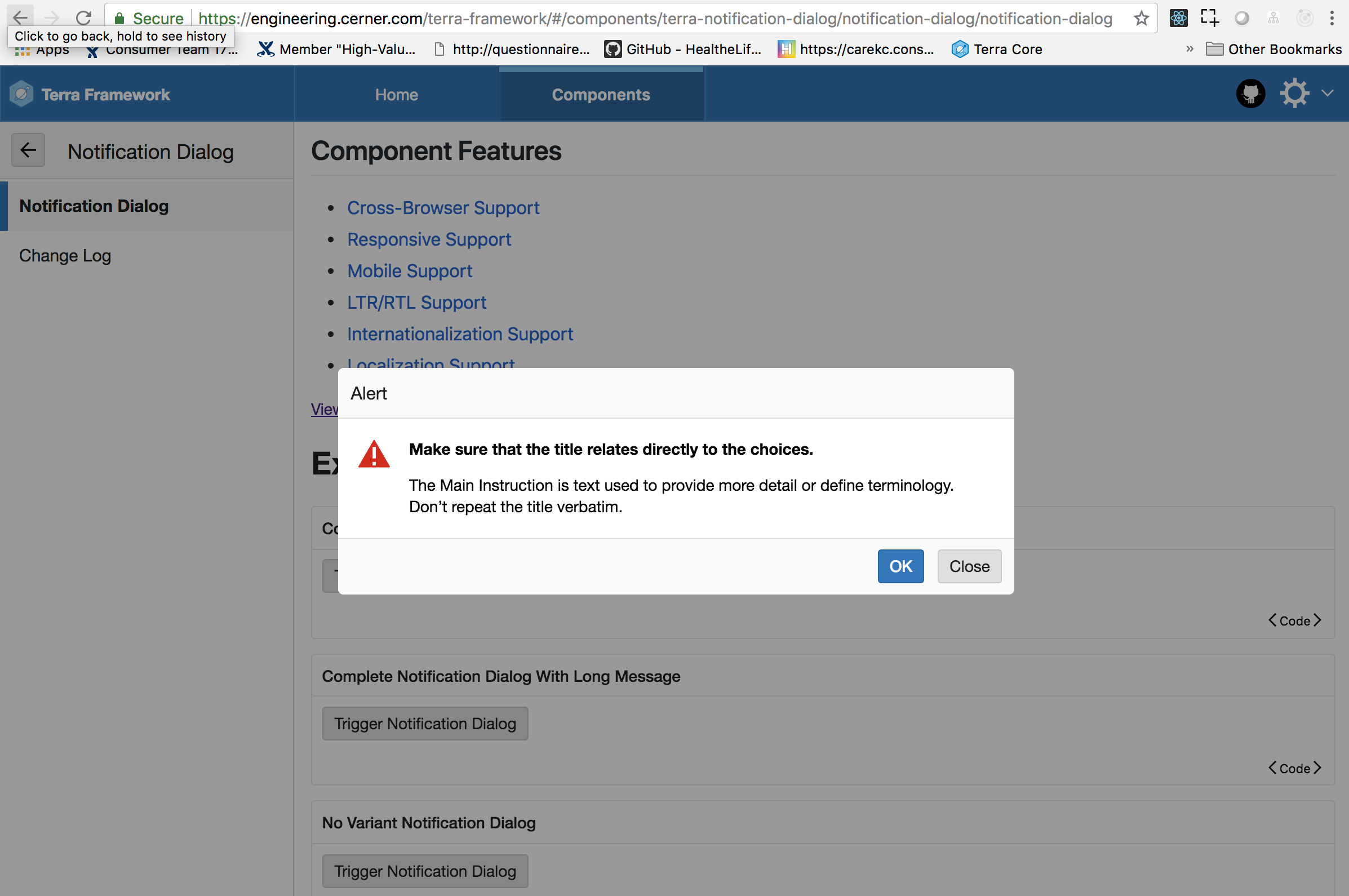Open the sitemap-style extension icon
The image size is (1349, 896).
(x=1273, y=17)
